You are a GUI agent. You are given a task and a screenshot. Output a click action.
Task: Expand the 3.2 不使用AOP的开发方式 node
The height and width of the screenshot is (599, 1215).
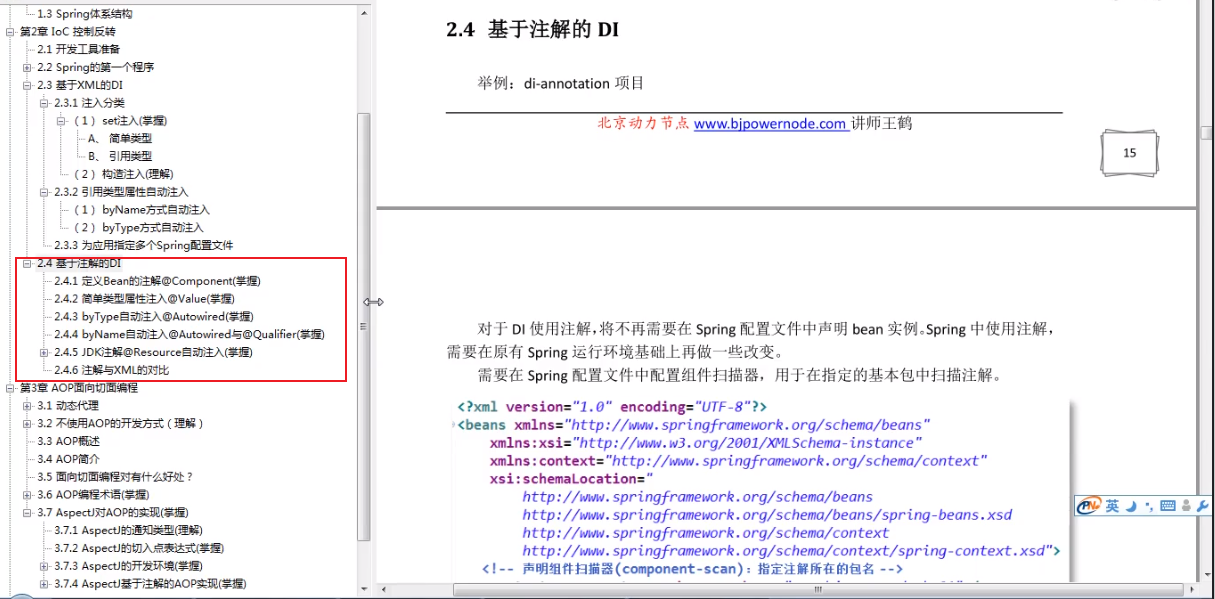point(27,423)
